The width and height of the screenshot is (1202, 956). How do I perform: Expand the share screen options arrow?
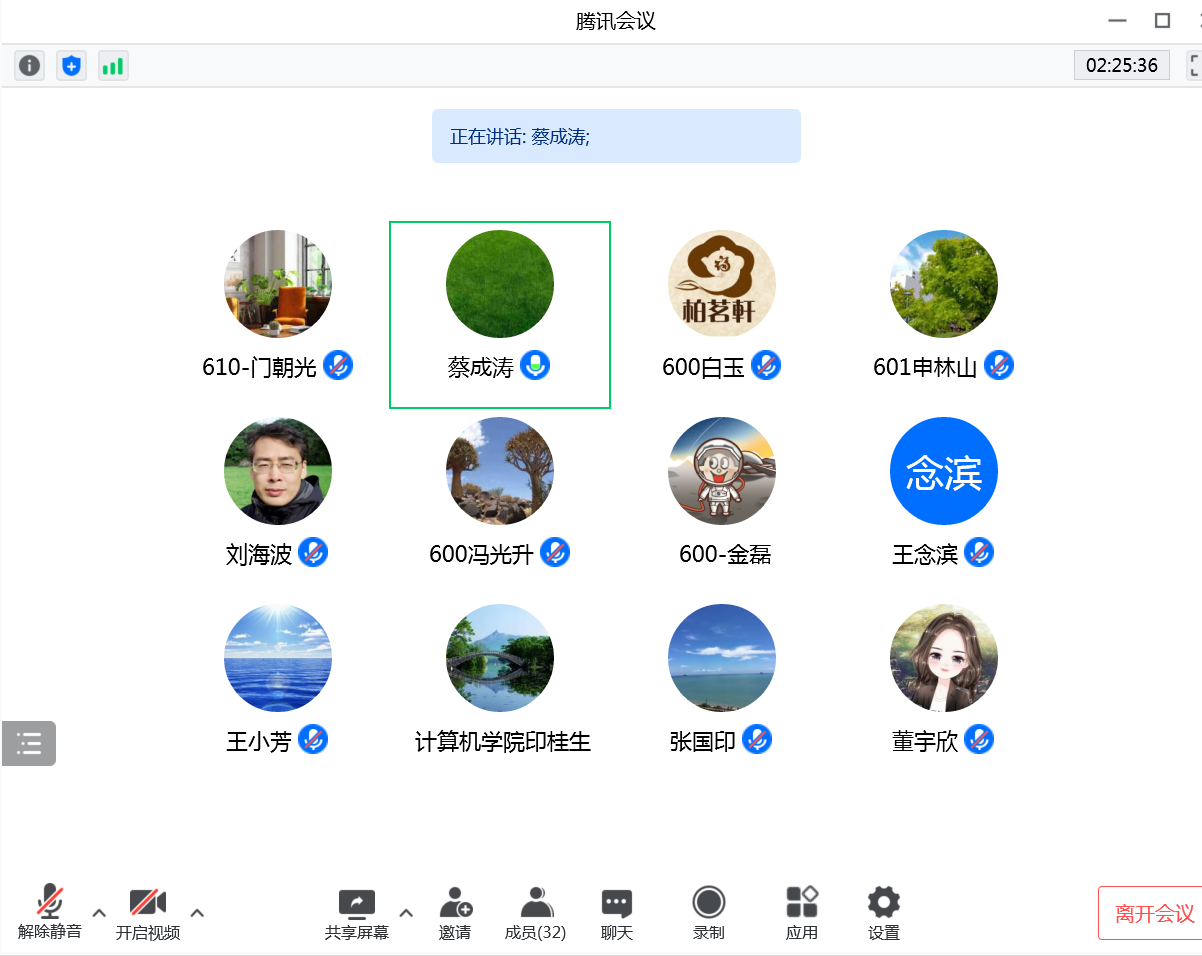pyautogui.click(x=406, y=912)
